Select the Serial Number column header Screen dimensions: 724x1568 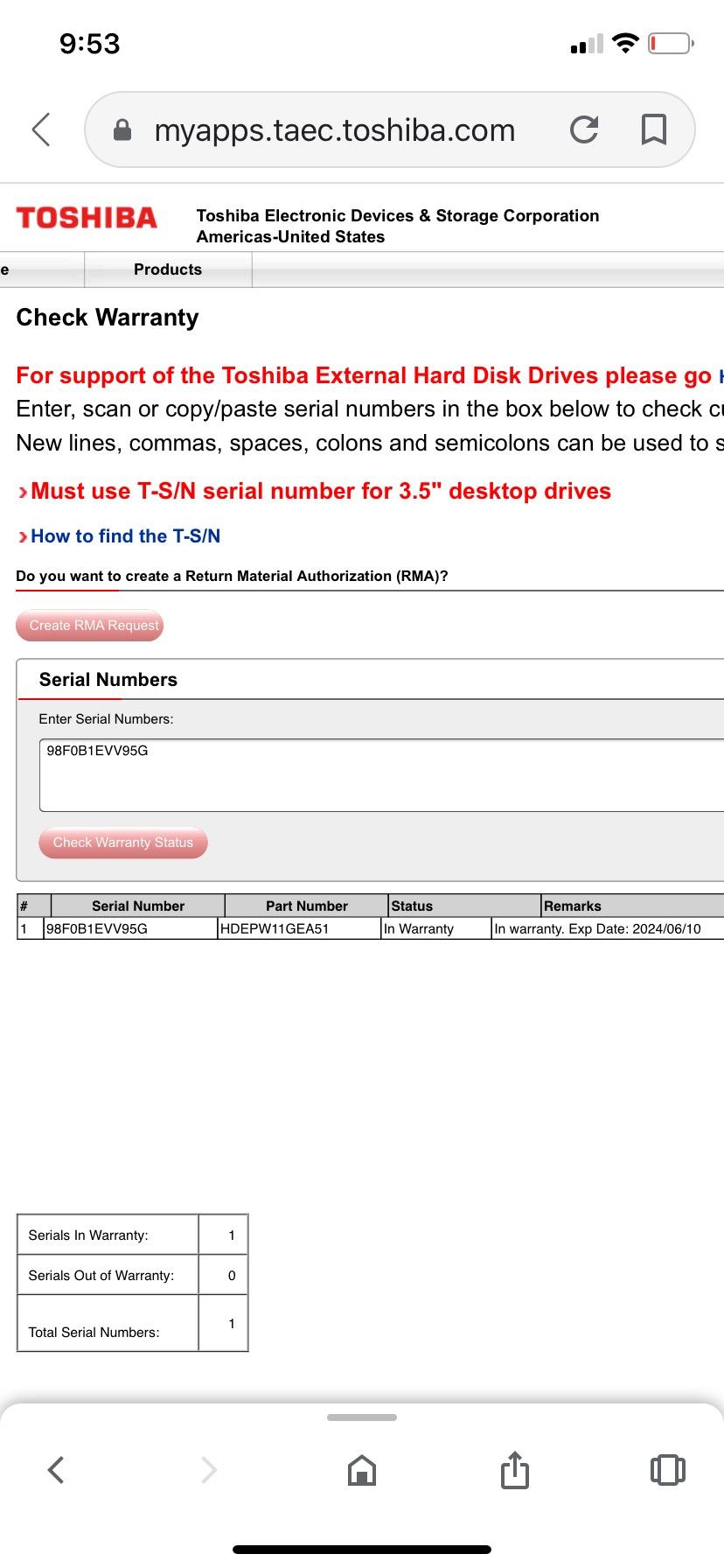click(138, 906)
